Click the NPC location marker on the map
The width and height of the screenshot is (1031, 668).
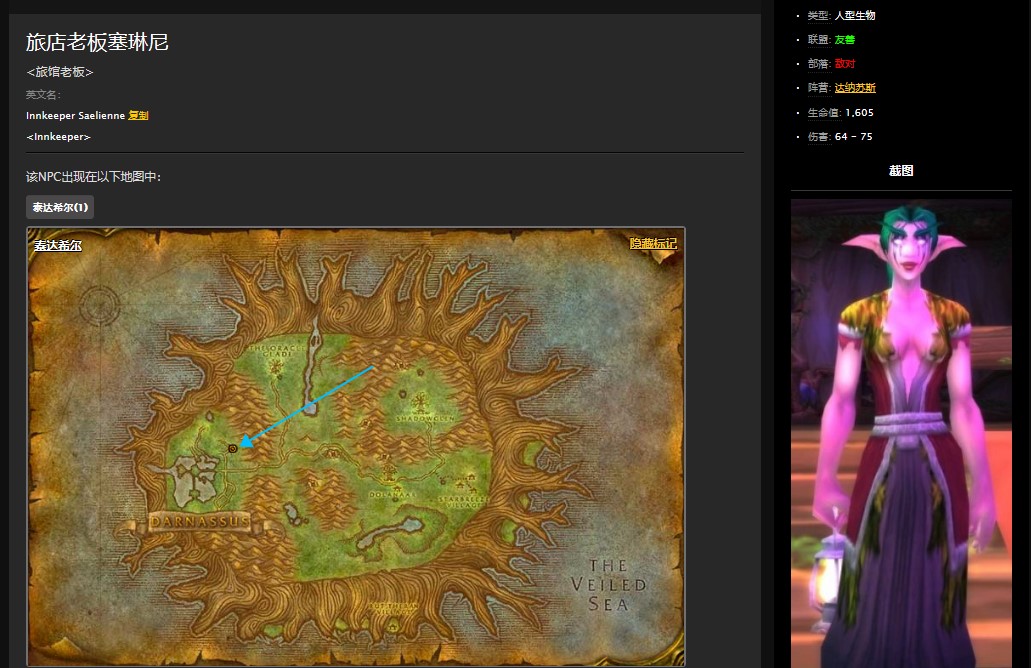tap(233, 448)
